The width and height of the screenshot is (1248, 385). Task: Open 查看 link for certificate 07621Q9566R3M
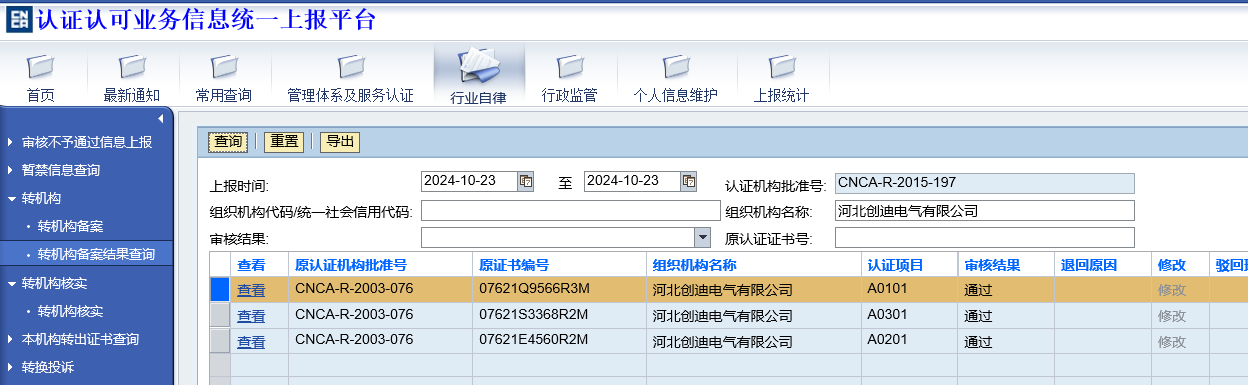[251, 290]
